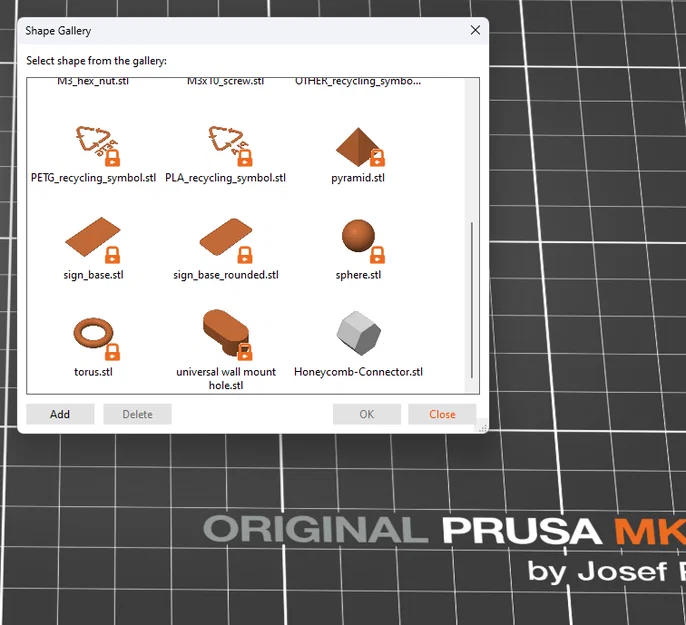Click the pyramid.stl label
Viewport: 686px width, 625px height.
(x=358, y=178)
